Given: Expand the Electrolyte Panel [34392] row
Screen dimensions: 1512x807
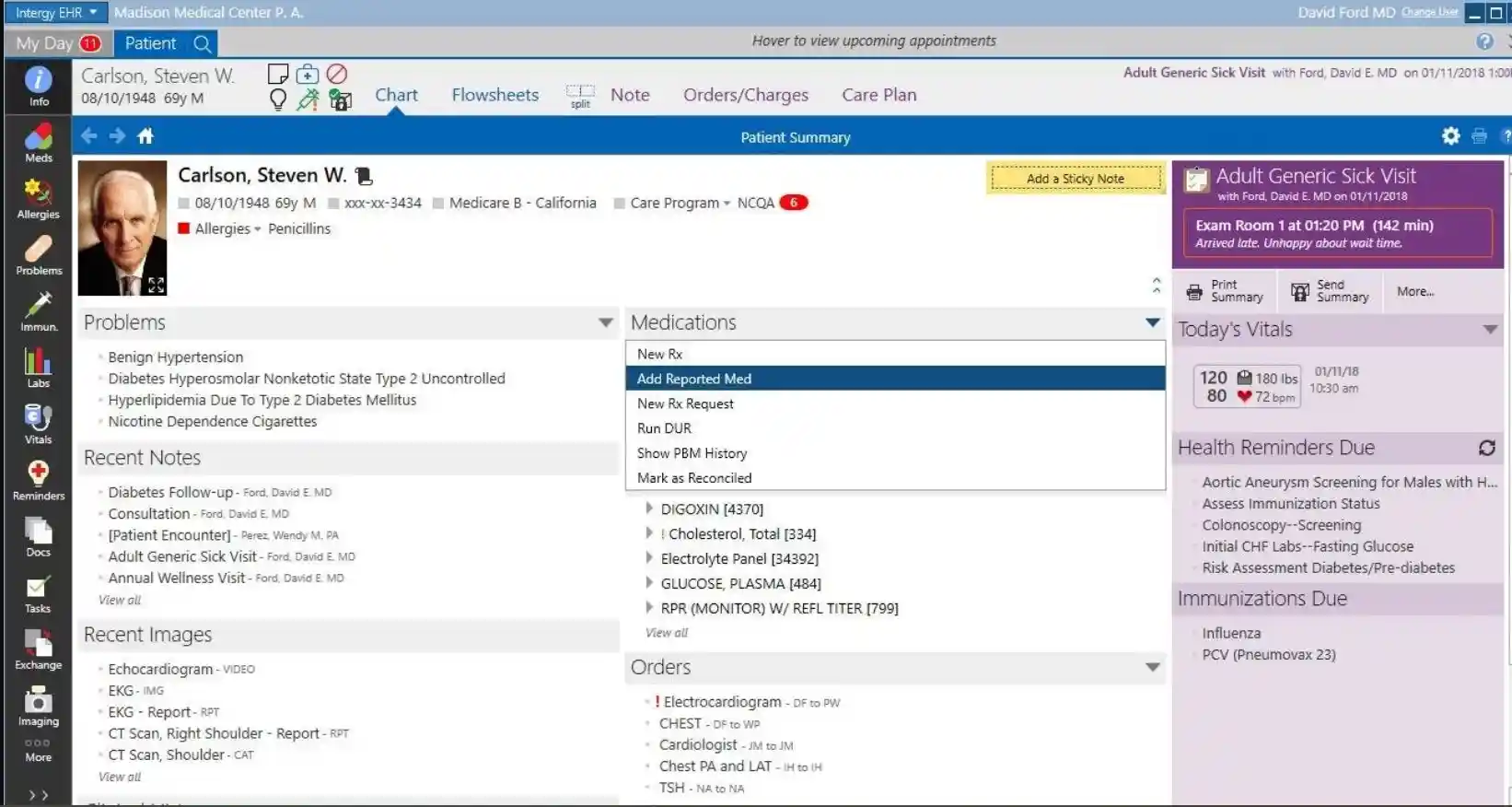Looking at the screenshot, I should tap(649, 558).
